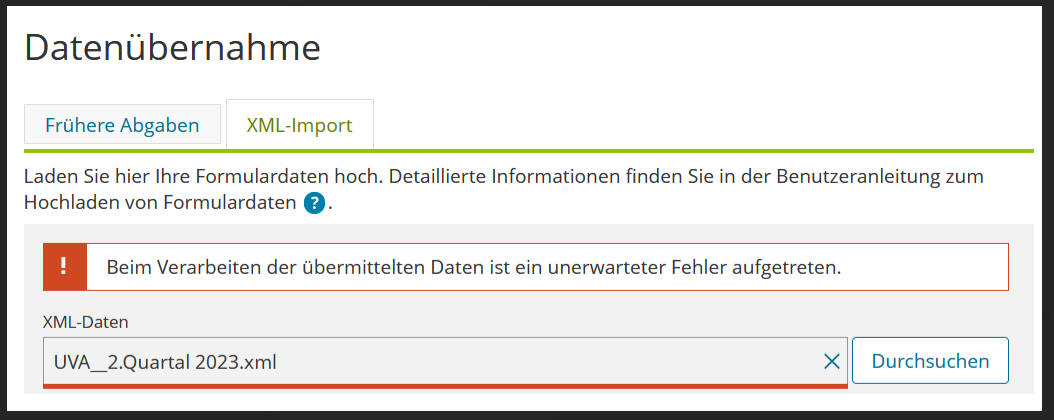
Task: Clear the selected XML file with the X icon
Action: coord(832,362)
